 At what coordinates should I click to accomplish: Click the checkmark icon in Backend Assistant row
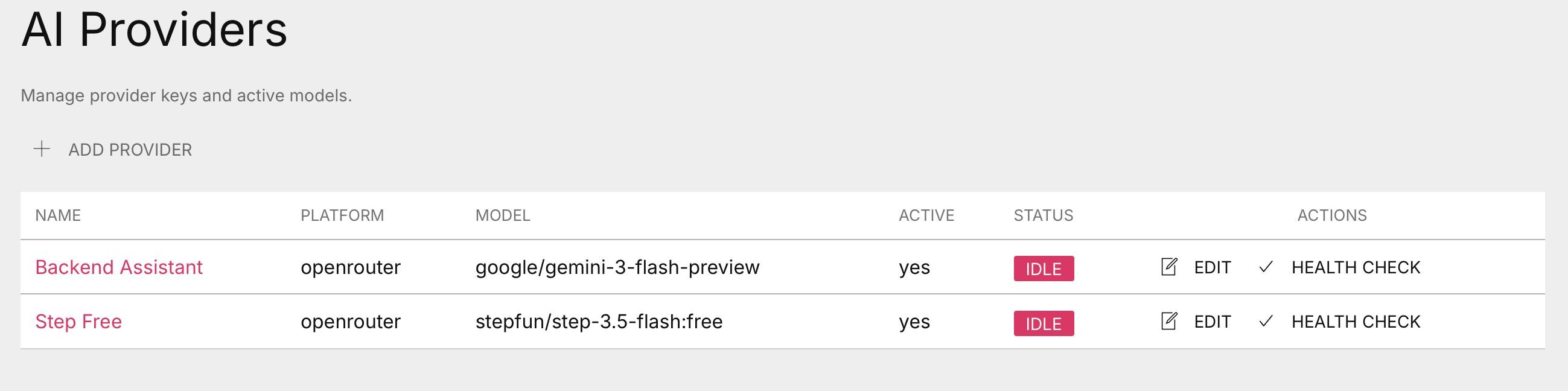[1266, 267]
